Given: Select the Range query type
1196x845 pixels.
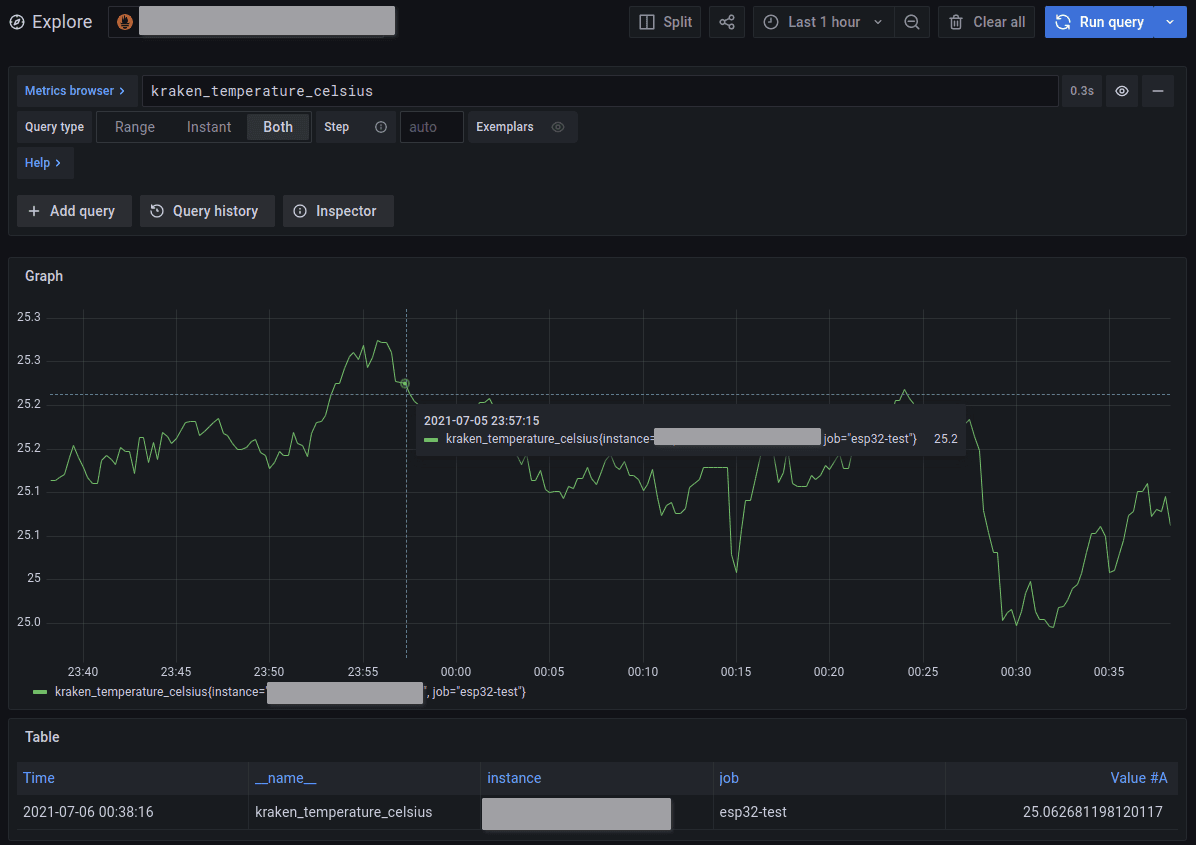Looking at the screenshot, I should coord(135,127).
